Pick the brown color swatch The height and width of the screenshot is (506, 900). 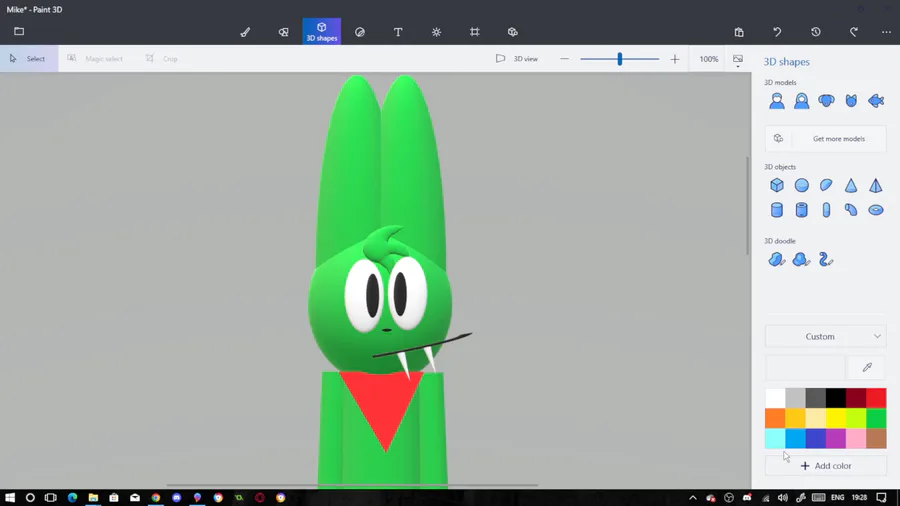876,438
